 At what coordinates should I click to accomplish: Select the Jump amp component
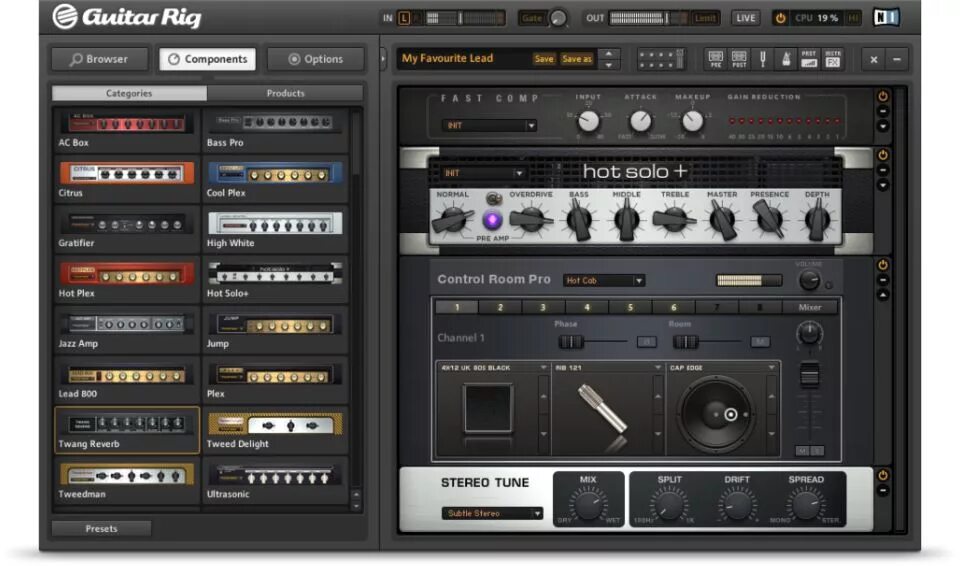tap(275, 331)
